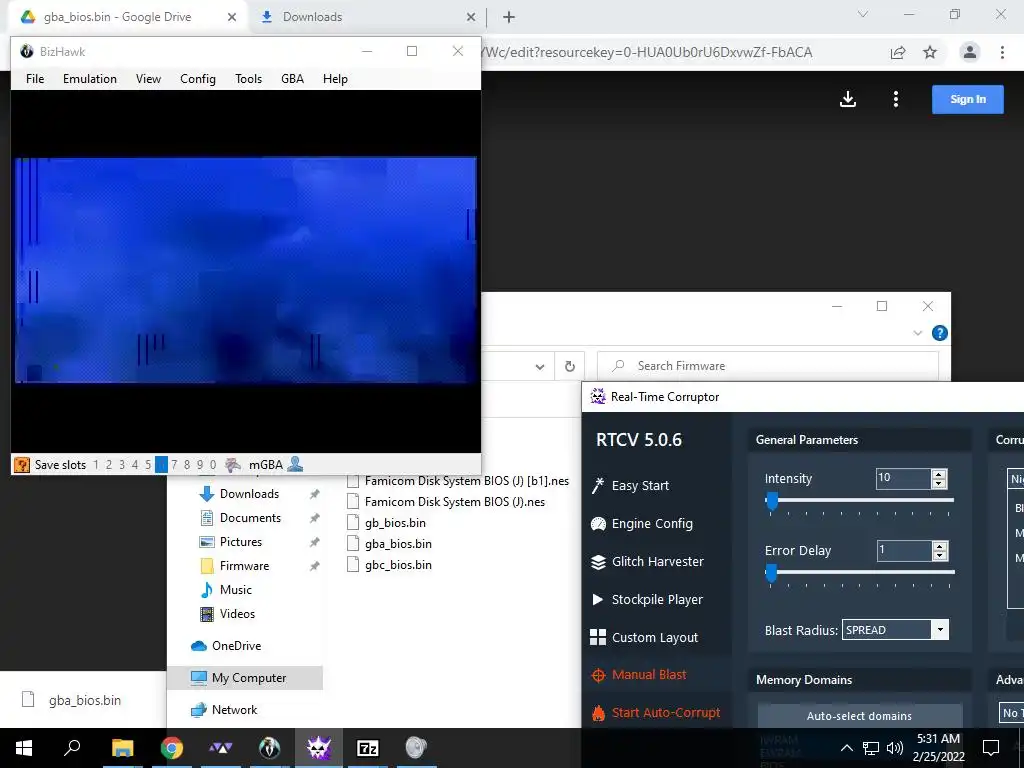Select save slot 0 in BizHawk

click(213, 465)
